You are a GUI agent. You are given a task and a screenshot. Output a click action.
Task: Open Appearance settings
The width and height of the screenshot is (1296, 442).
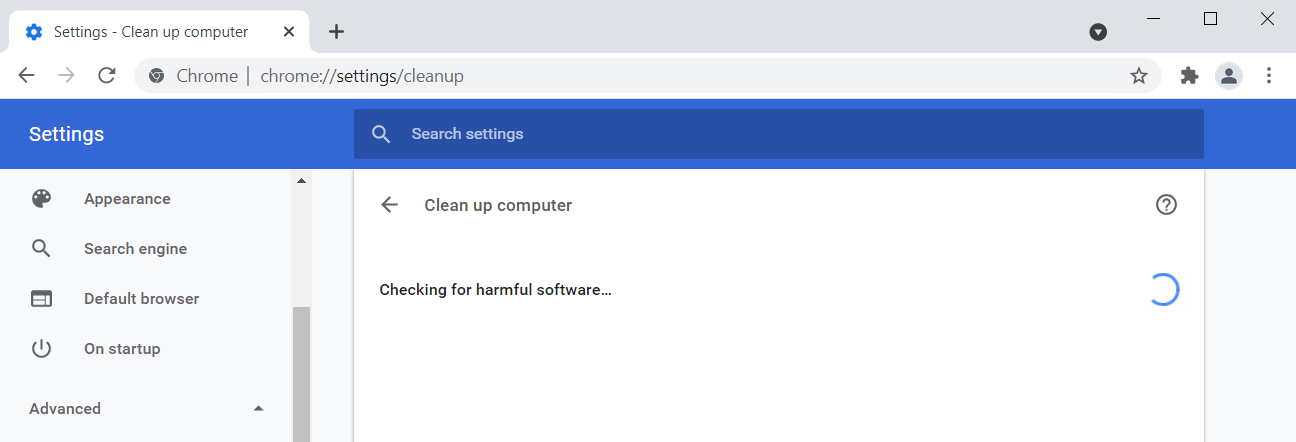coord(127,199)
